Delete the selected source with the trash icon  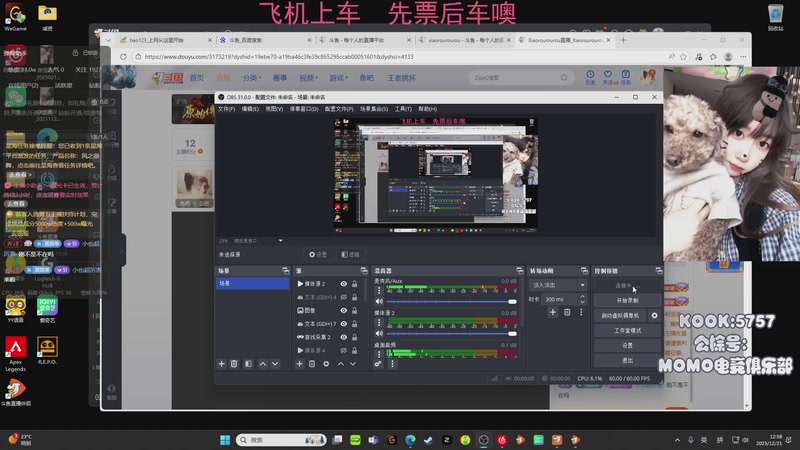click(x=312, y=364)
